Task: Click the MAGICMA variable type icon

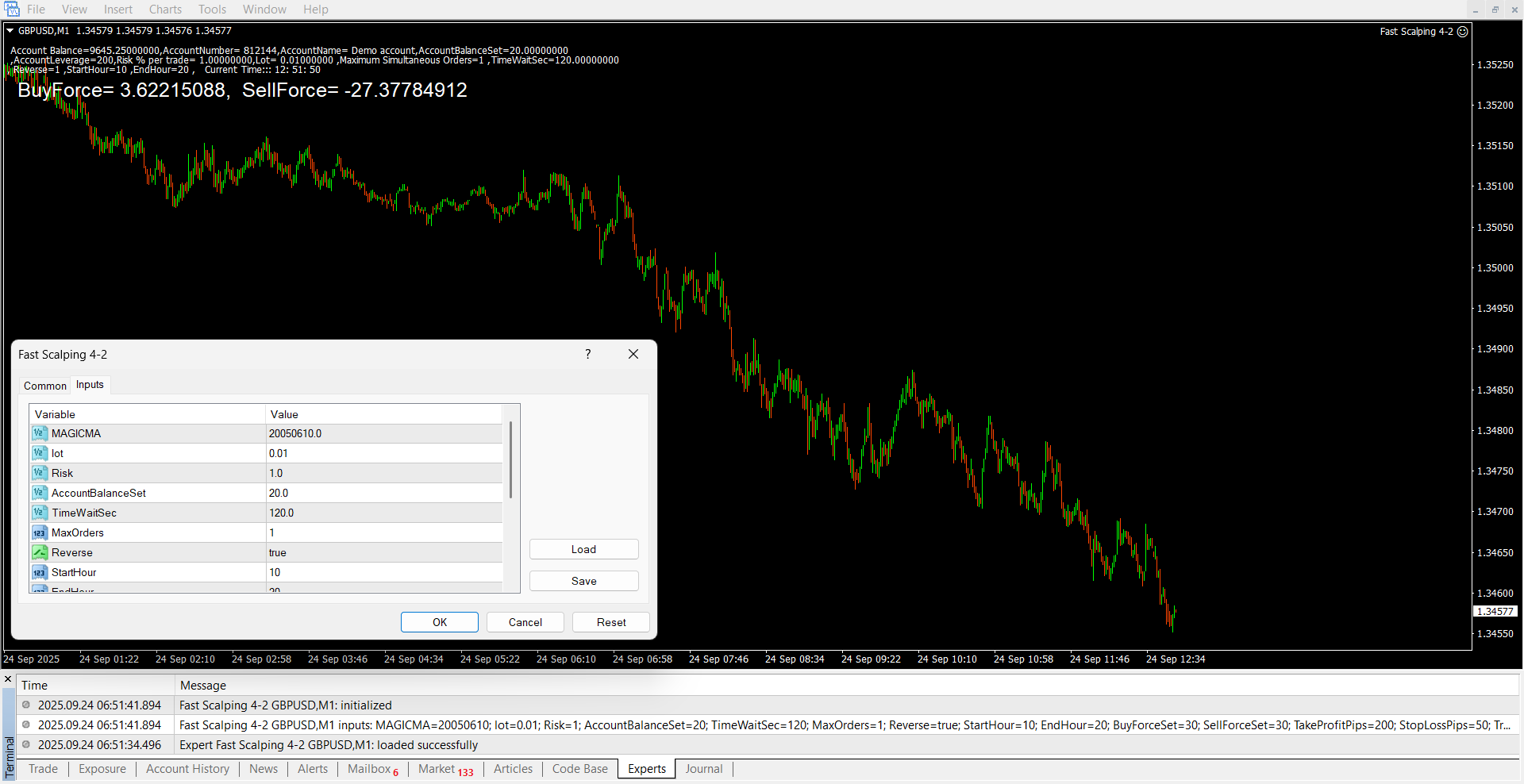Action: click(39, 433)
